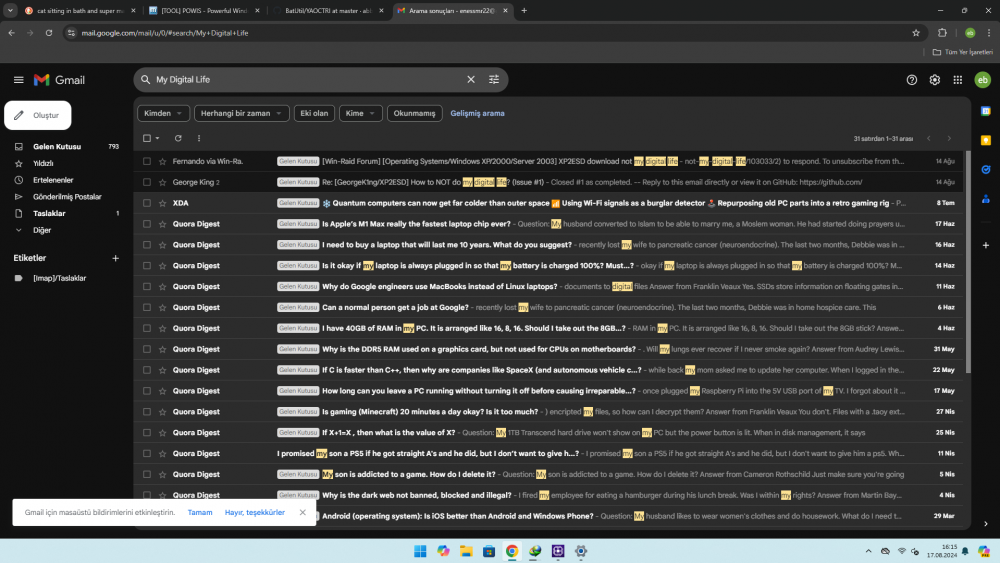The height and width of the screenshot is (563, 1000).
Task: Bookmark this page with the star icon
Action: coord(916,33)
